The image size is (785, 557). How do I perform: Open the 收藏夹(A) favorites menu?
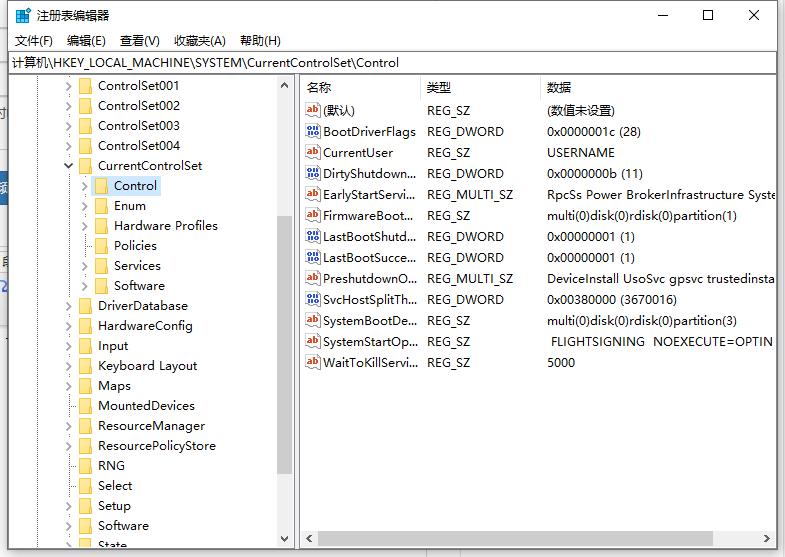[200, 41]
